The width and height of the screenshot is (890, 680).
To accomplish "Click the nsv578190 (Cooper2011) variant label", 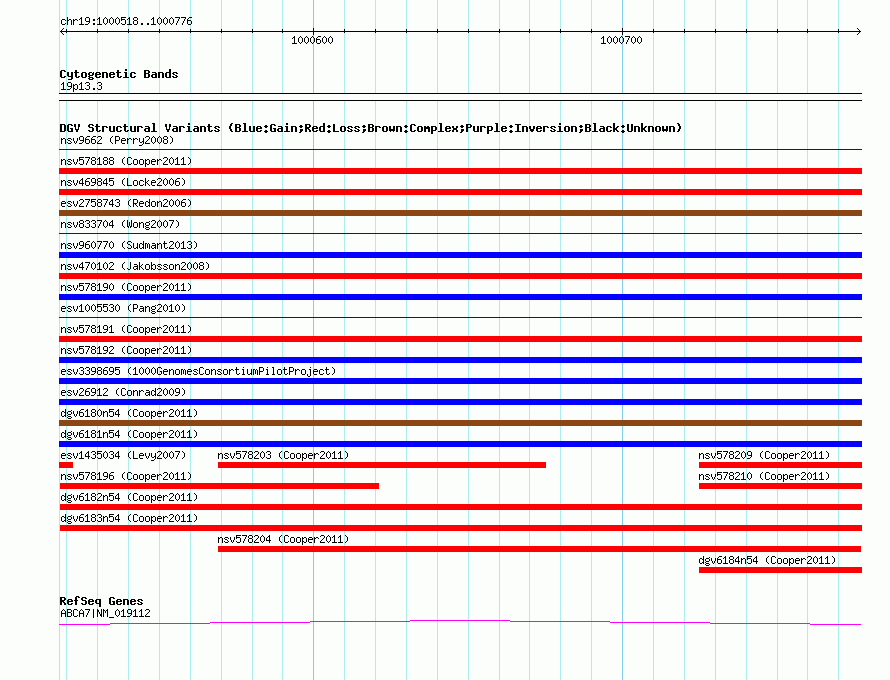I will [x=126, y=287].
